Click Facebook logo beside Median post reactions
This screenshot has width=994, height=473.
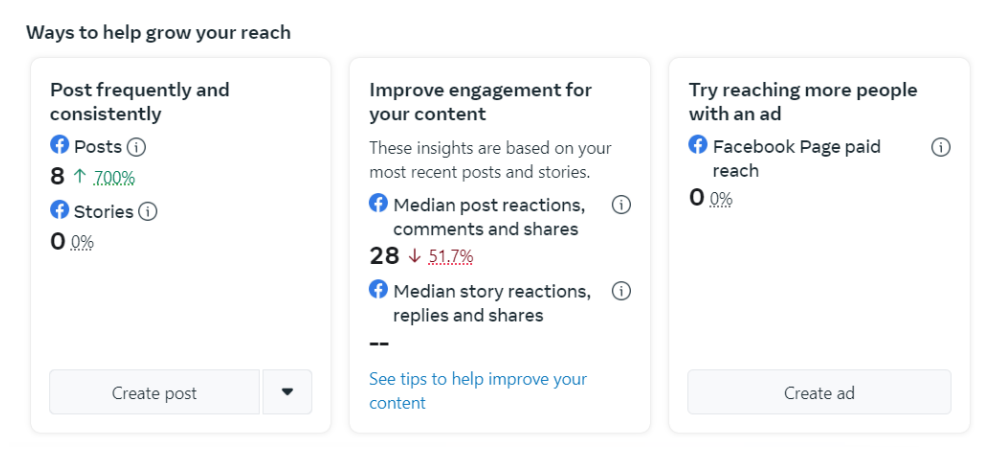[379, 203]
